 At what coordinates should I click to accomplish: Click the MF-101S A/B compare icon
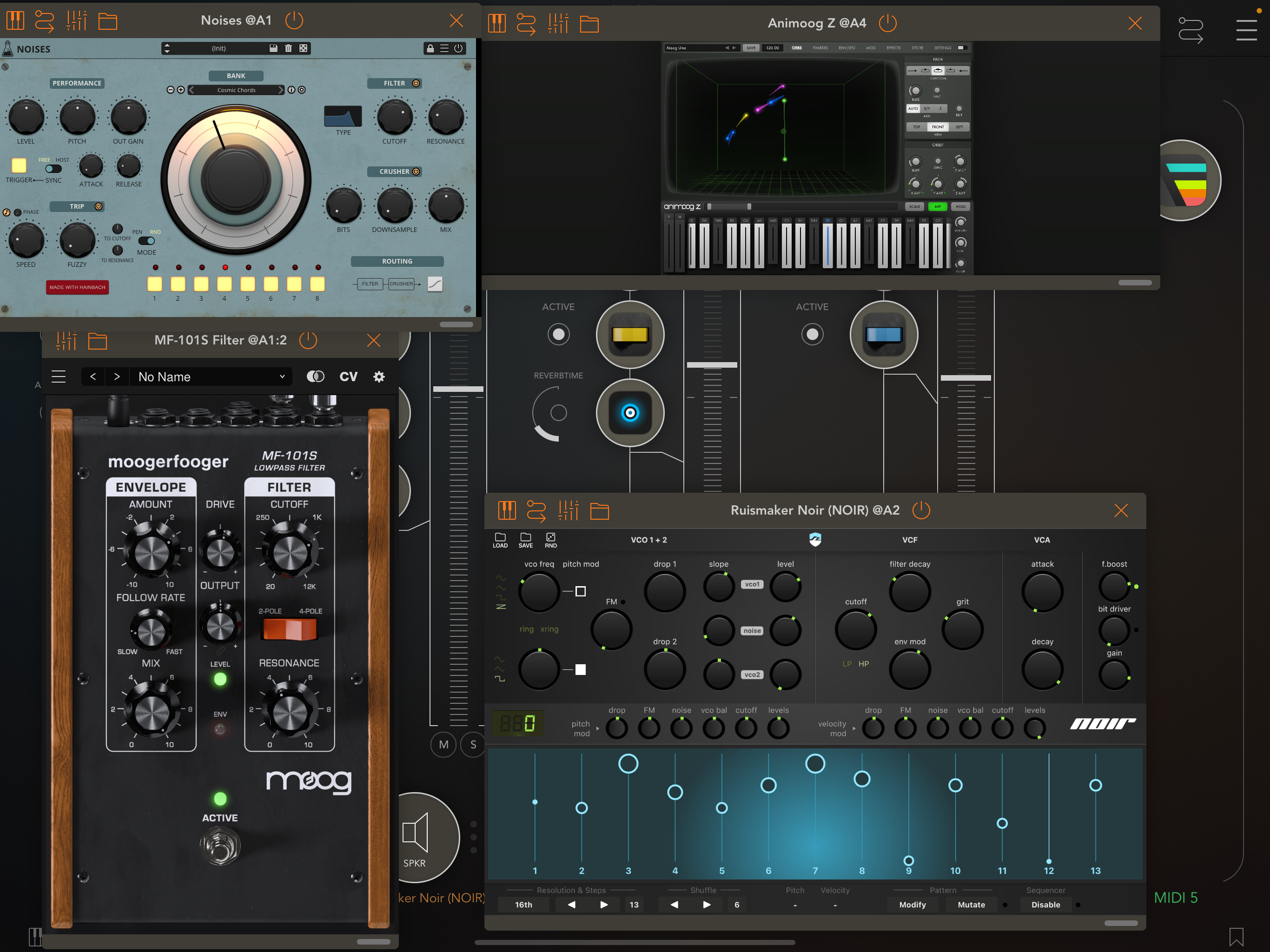315,376
